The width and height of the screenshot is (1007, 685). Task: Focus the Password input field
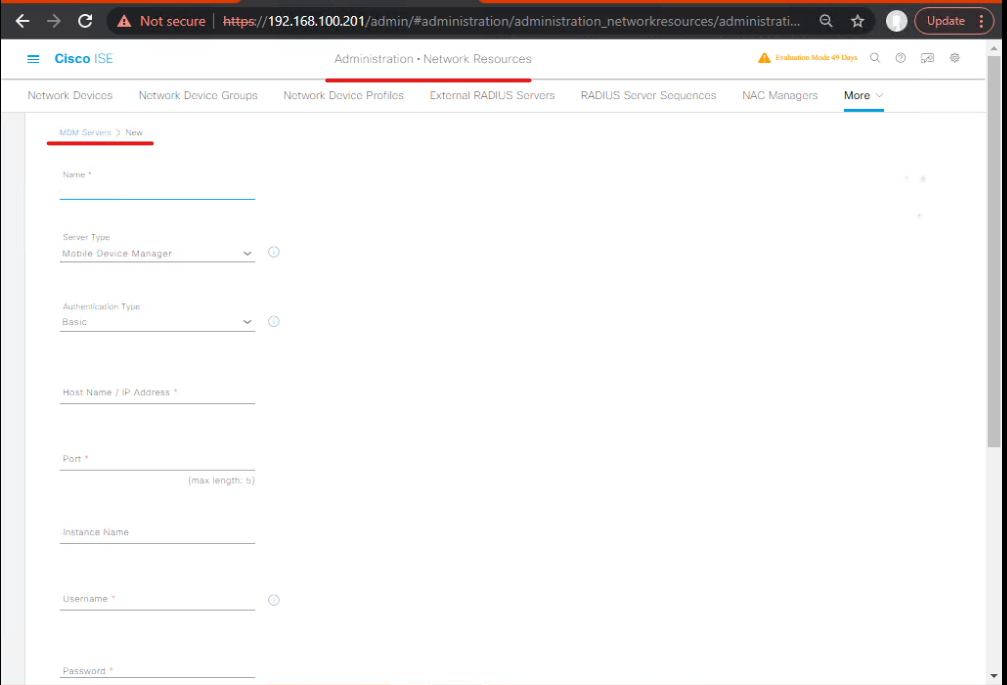click(157, 671)
